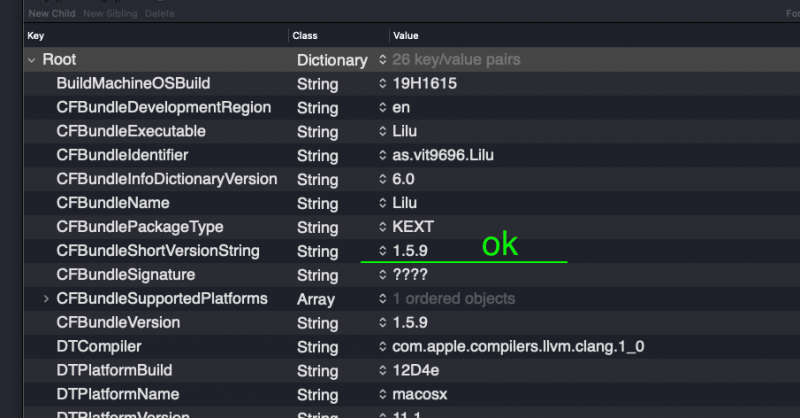The image size is (800, 418).
Task: Click the Class column header
Action: 305,36
